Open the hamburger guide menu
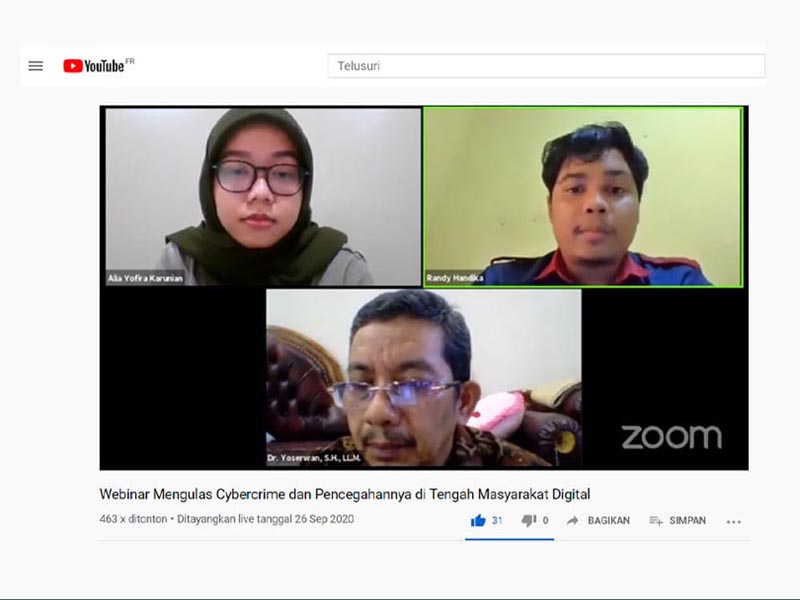The image size is (800, 600). point(36,66)
